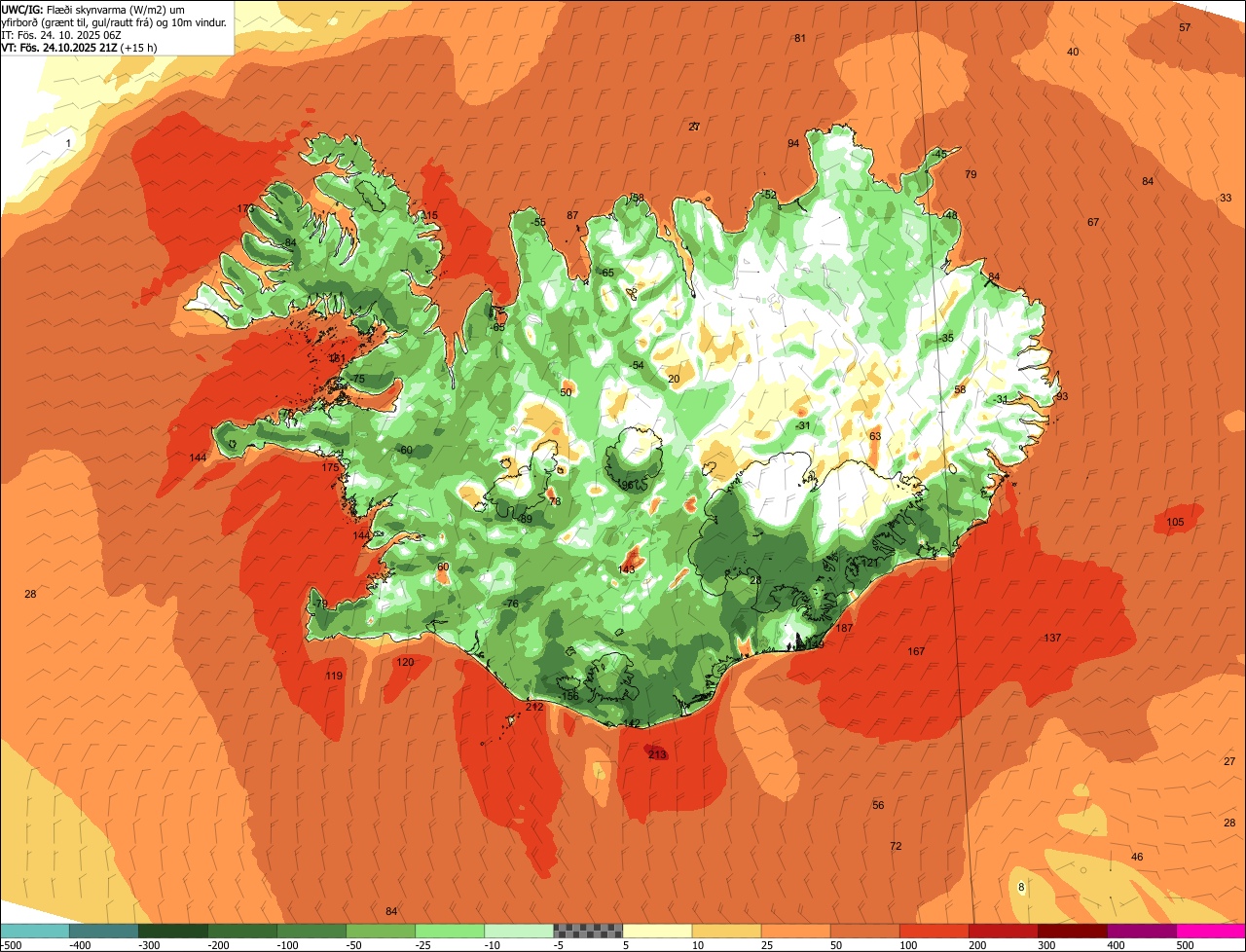Click the value 63 in the eastern highlands
The height and width of the screenshot is (952, 1246).
tap(875, 436)
